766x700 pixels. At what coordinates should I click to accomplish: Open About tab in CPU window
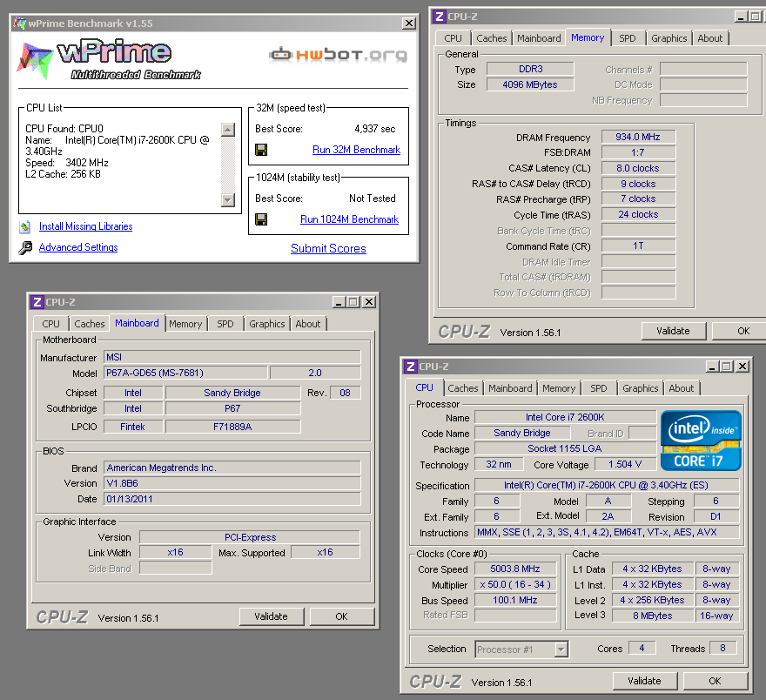(681, 388)
